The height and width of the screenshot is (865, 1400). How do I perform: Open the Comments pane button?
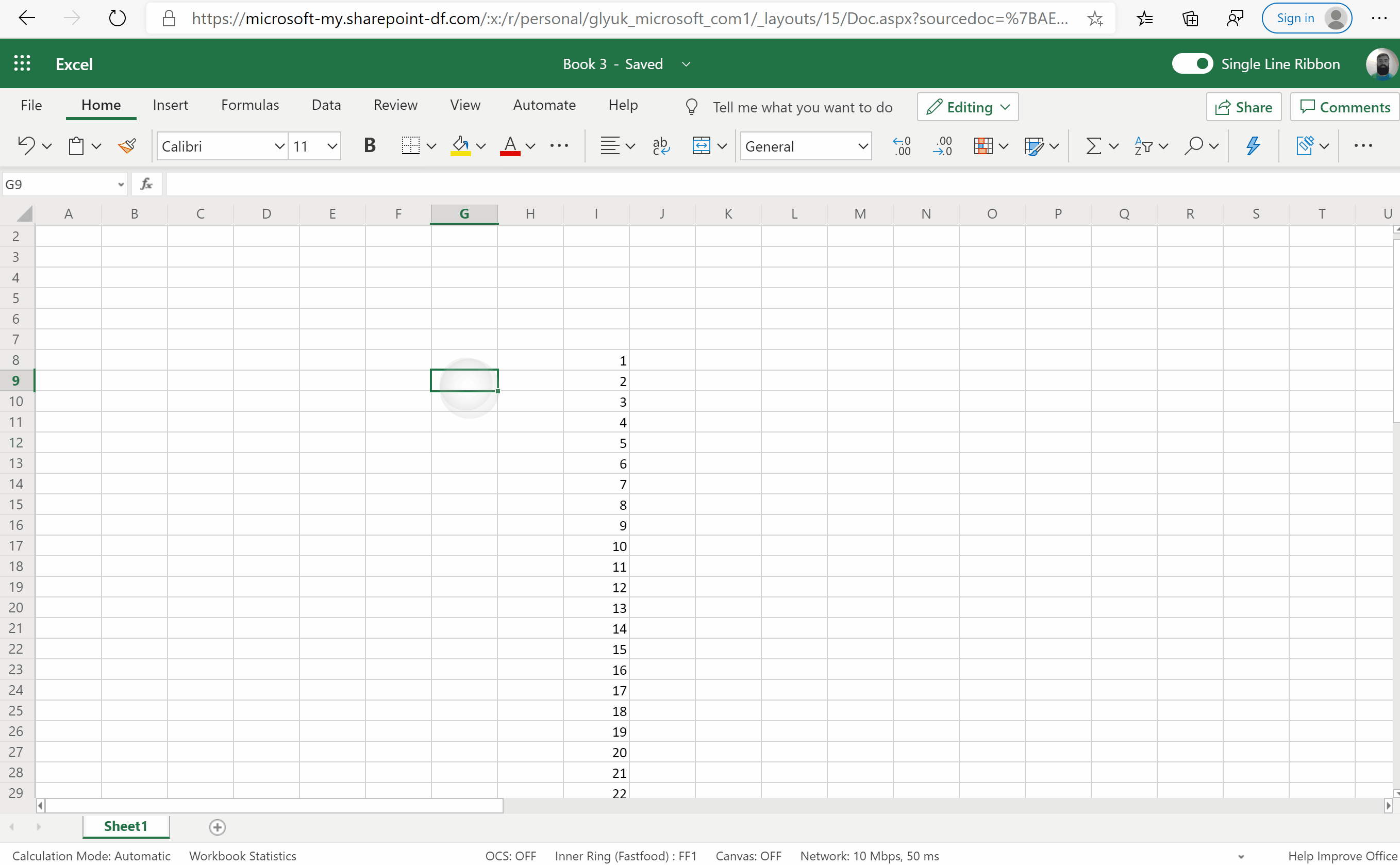[1344, 107]
